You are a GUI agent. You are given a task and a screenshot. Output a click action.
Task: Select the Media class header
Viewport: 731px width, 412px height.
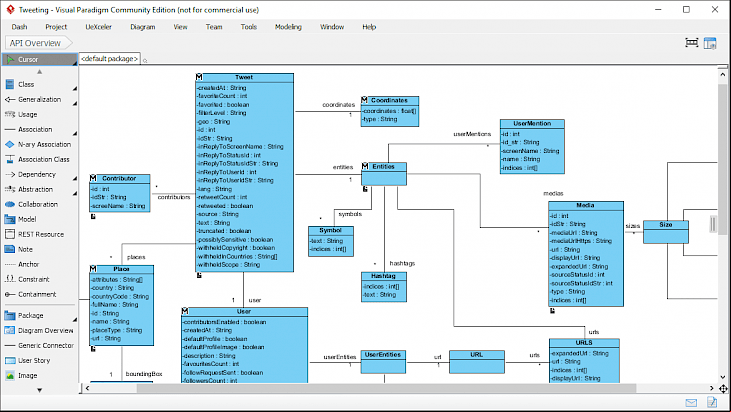click(x=586, y=206)
